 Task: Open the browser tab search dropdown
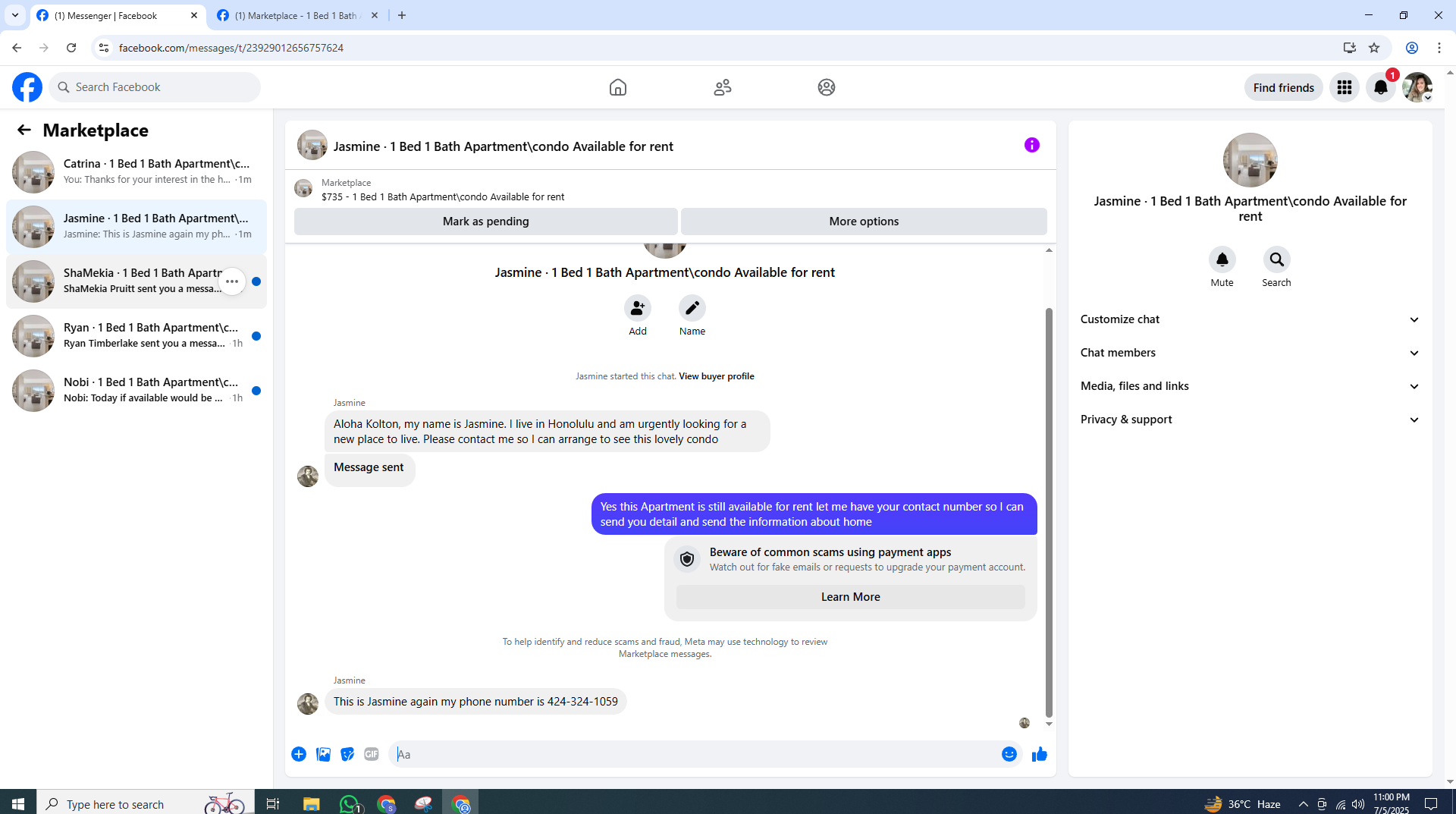(15, 15)
